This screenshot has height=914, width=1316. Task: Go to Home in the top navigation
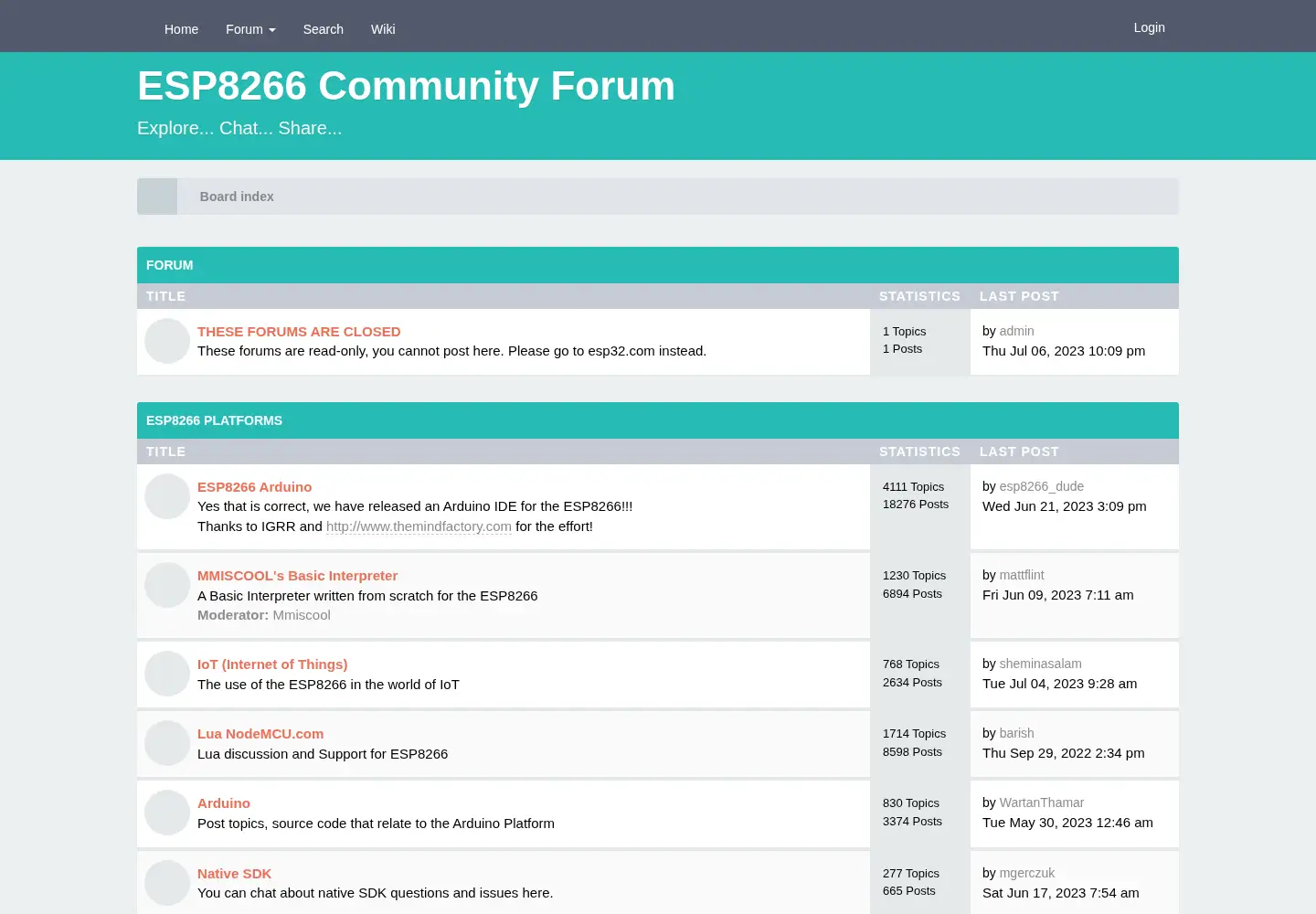181,29
